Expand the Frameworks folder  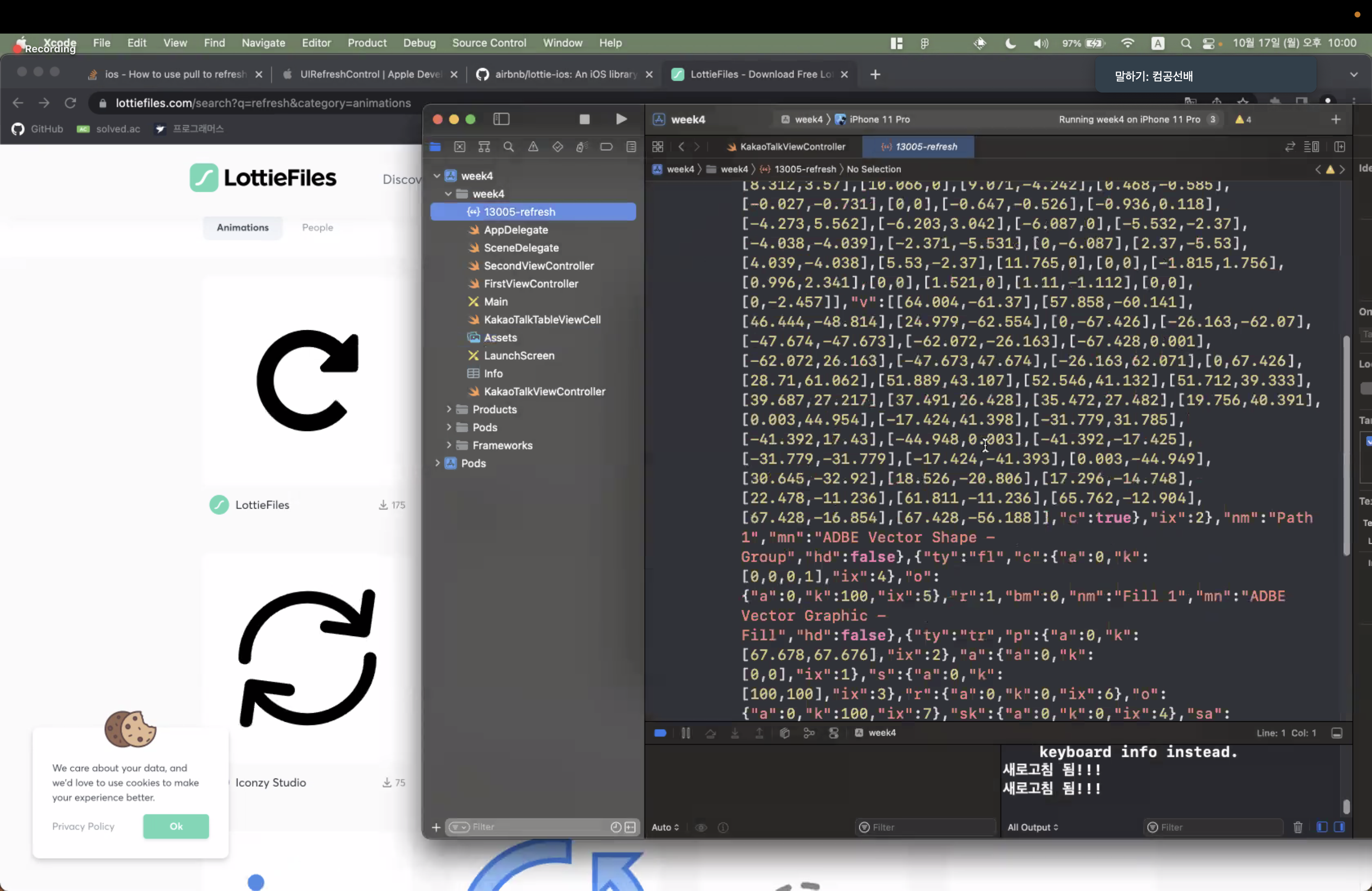[x=449, y=445]
